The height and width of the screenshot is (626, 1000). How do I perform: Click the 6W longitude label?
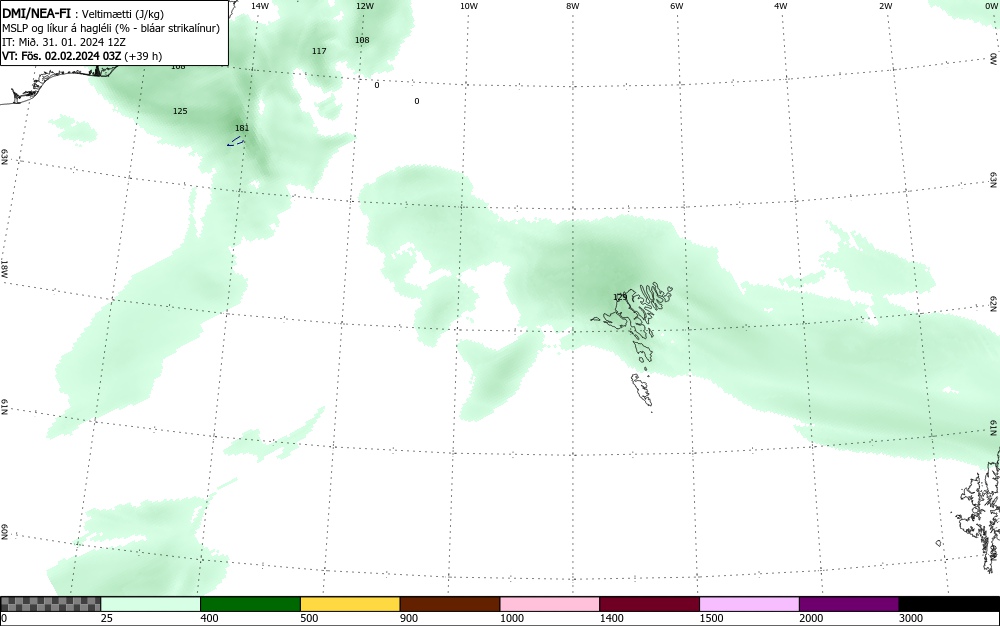(677, 6)
